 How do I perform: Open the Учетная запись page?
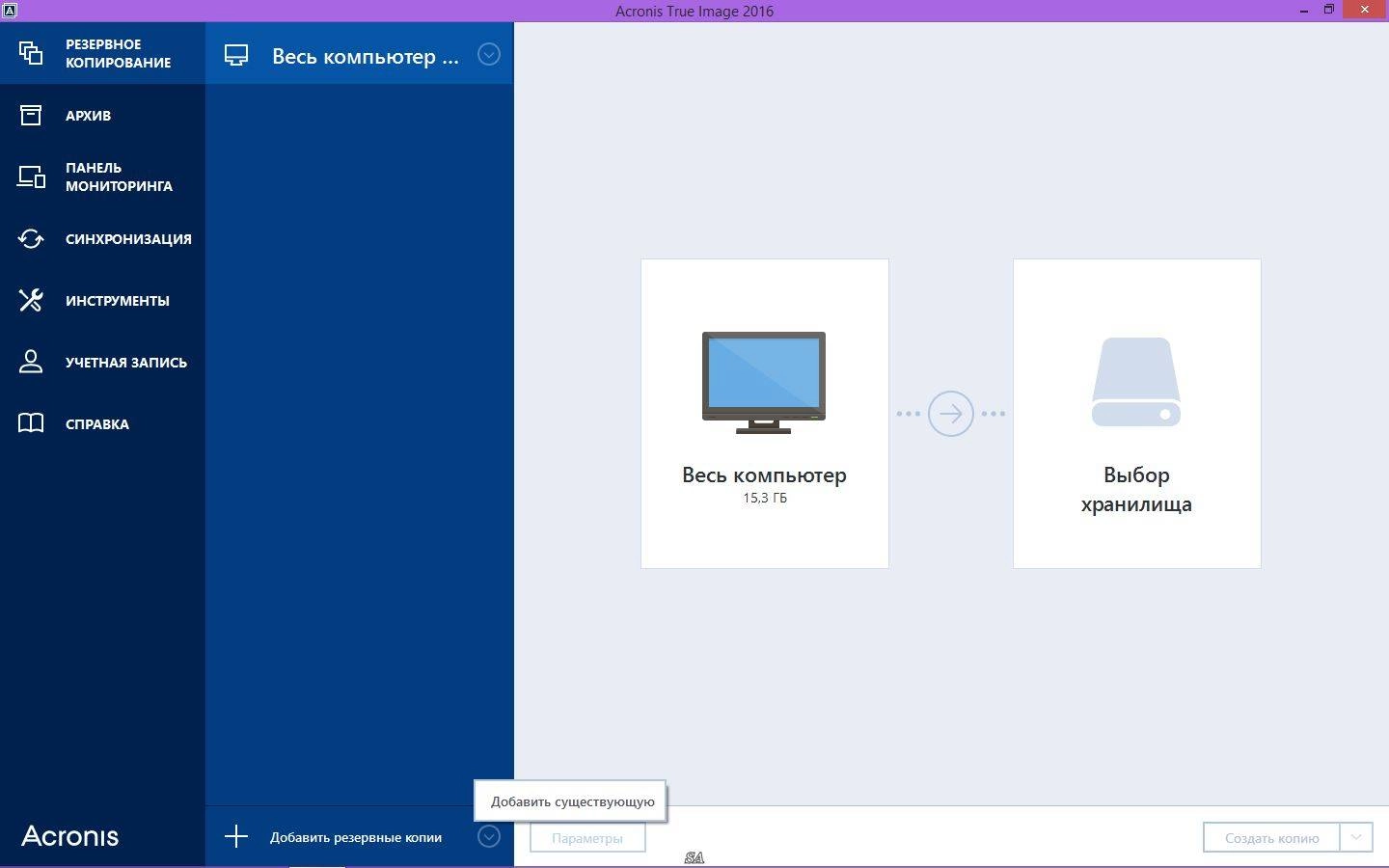pos(102,362)
